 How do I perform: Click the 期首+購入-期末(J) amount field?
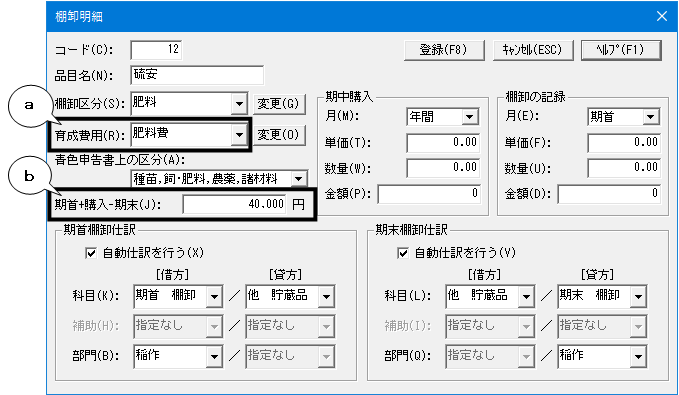tap(234, 204)
